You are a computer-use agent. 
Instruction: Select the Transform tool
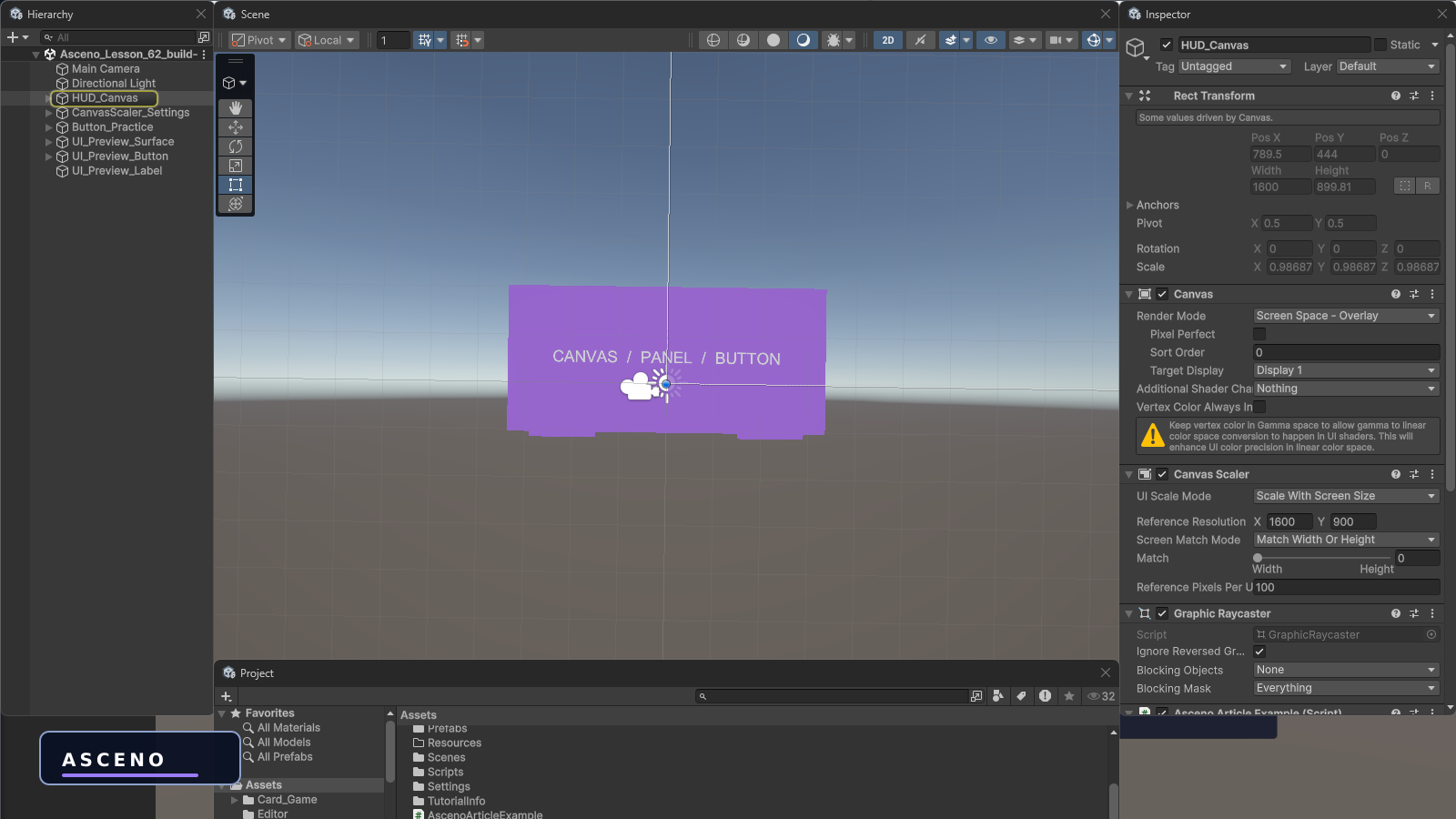coord(235,204)
